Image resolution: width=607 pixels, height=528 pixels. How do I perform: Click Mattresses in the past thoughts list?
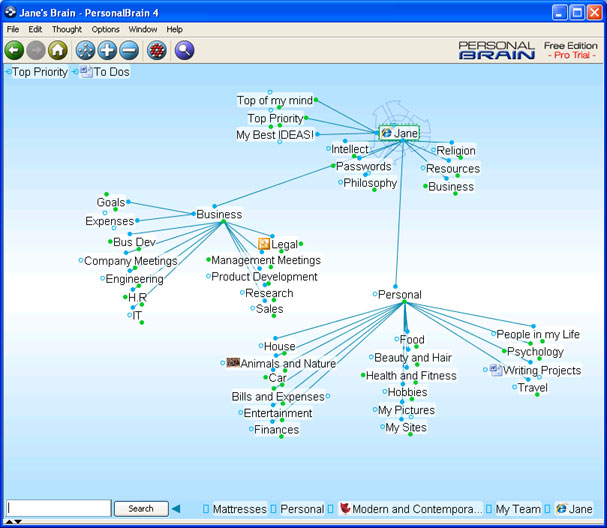(x=240, y=509)
